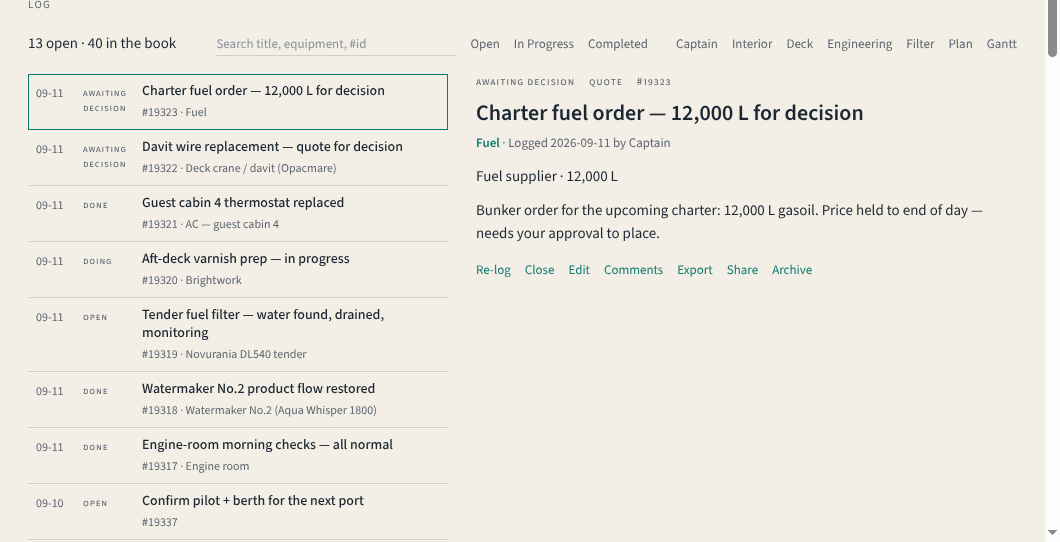The height and width of the screenshot is (542, 1060).
Task: Click Share action for fuel order
Action: (742, 270)
